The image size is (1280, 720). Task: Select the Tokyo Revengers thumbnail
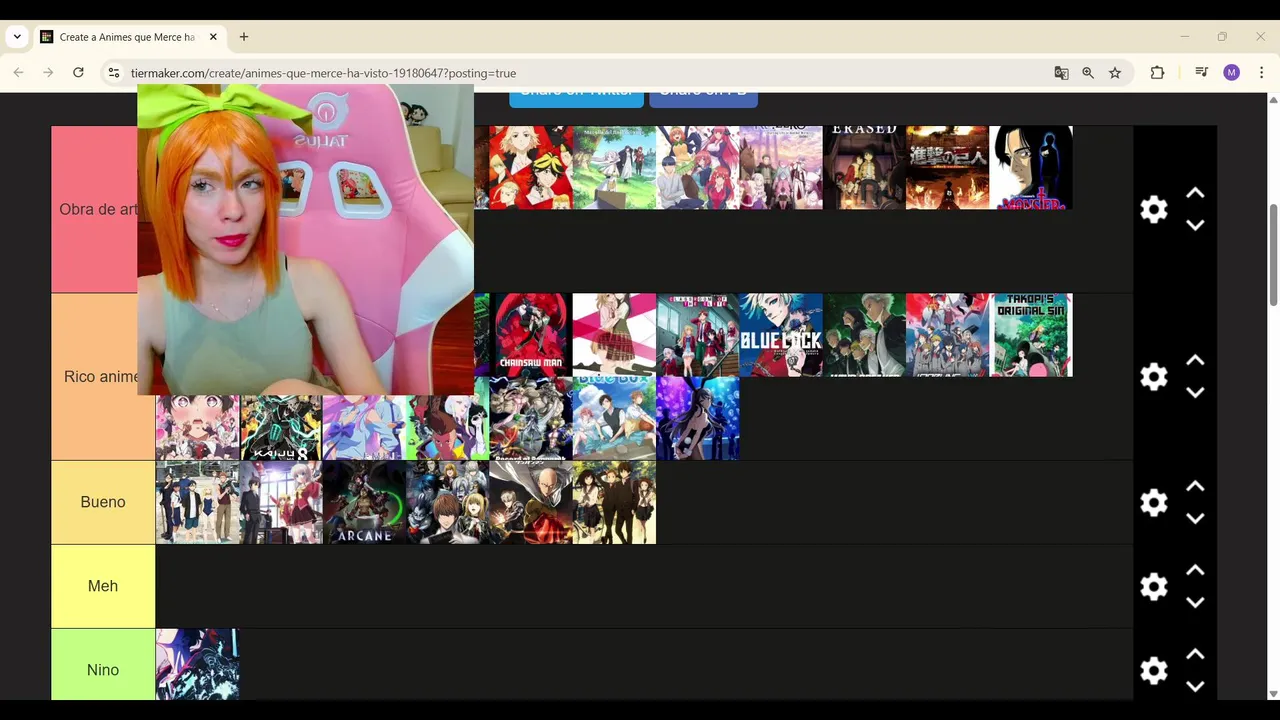pos(531,167)
